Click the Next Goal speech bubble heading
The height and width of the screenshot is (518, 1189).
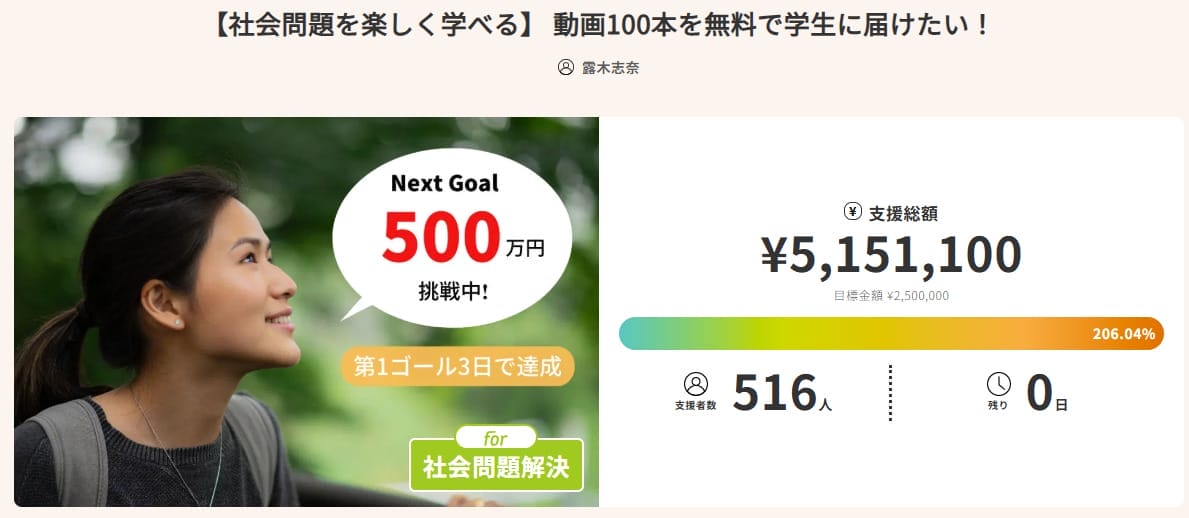pyautogui.click(x=444, y=183)
